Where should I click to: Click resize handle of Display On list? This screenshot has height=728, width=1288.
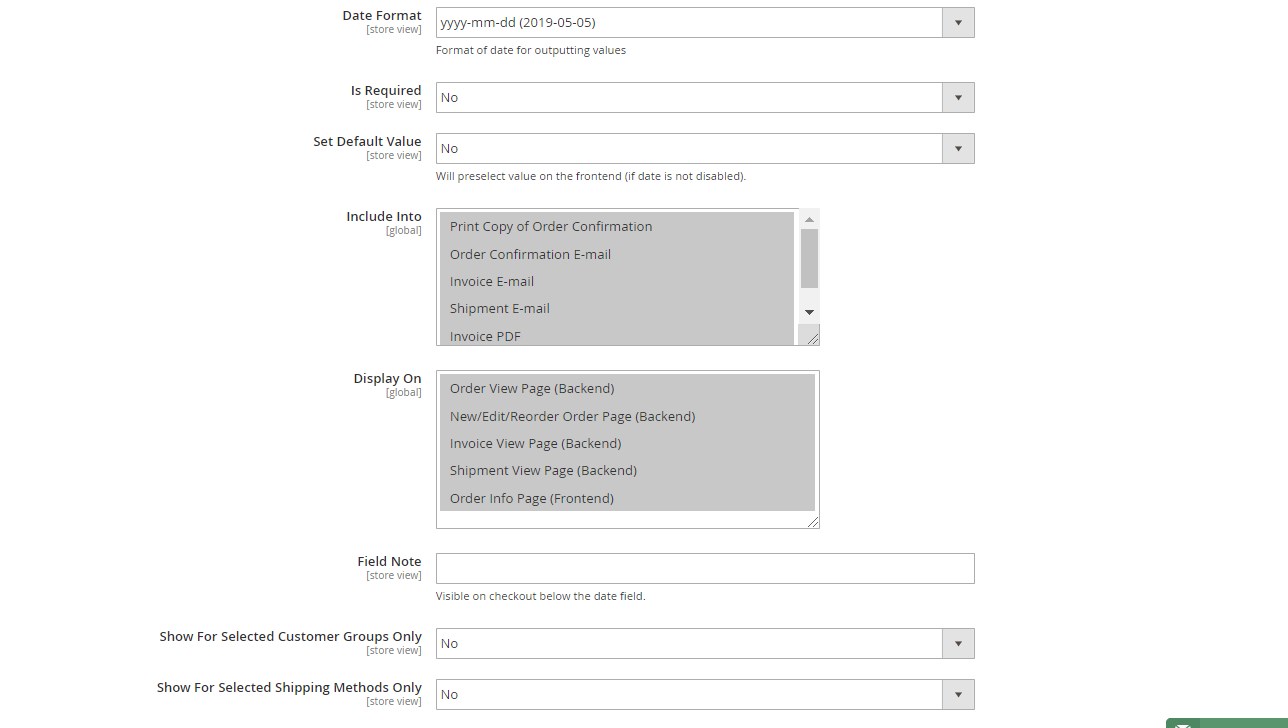coord(813,521)
